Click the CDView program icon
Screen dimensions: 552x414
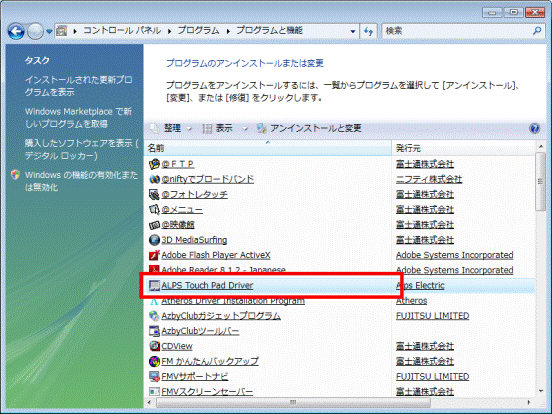tap(154, 346)
